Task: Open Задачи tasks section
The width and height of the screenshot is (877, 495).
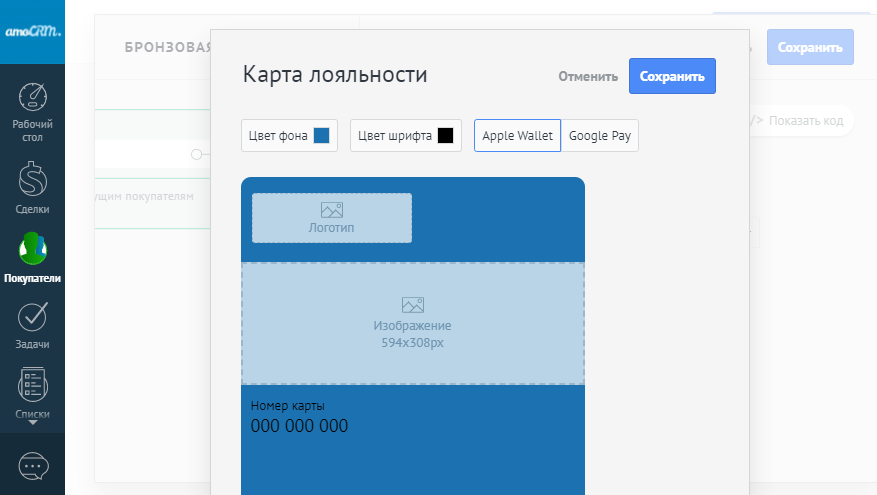Action: (32, 326)
